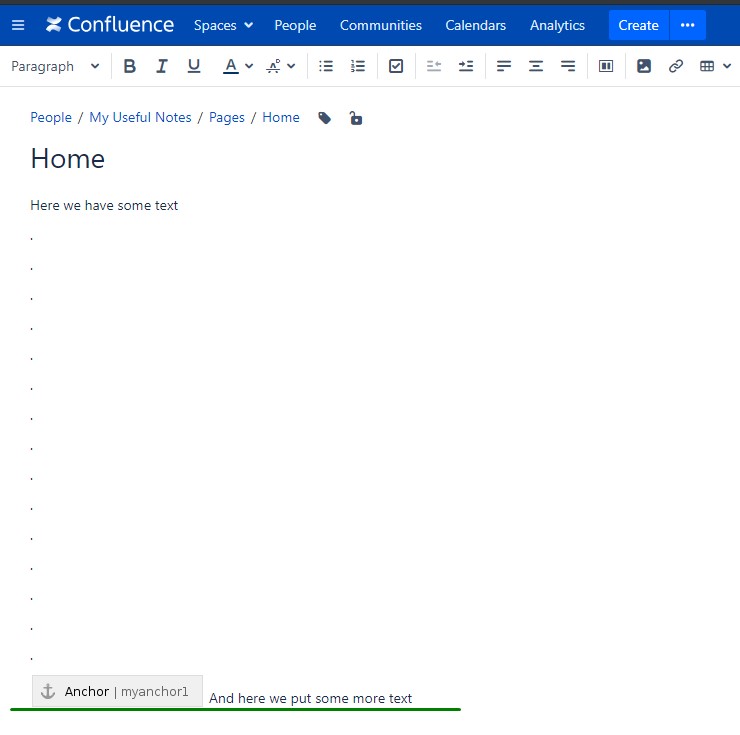740x735 pixels.
Task: Toggle Bold formatting in toolbar
Action: point(130,66)
